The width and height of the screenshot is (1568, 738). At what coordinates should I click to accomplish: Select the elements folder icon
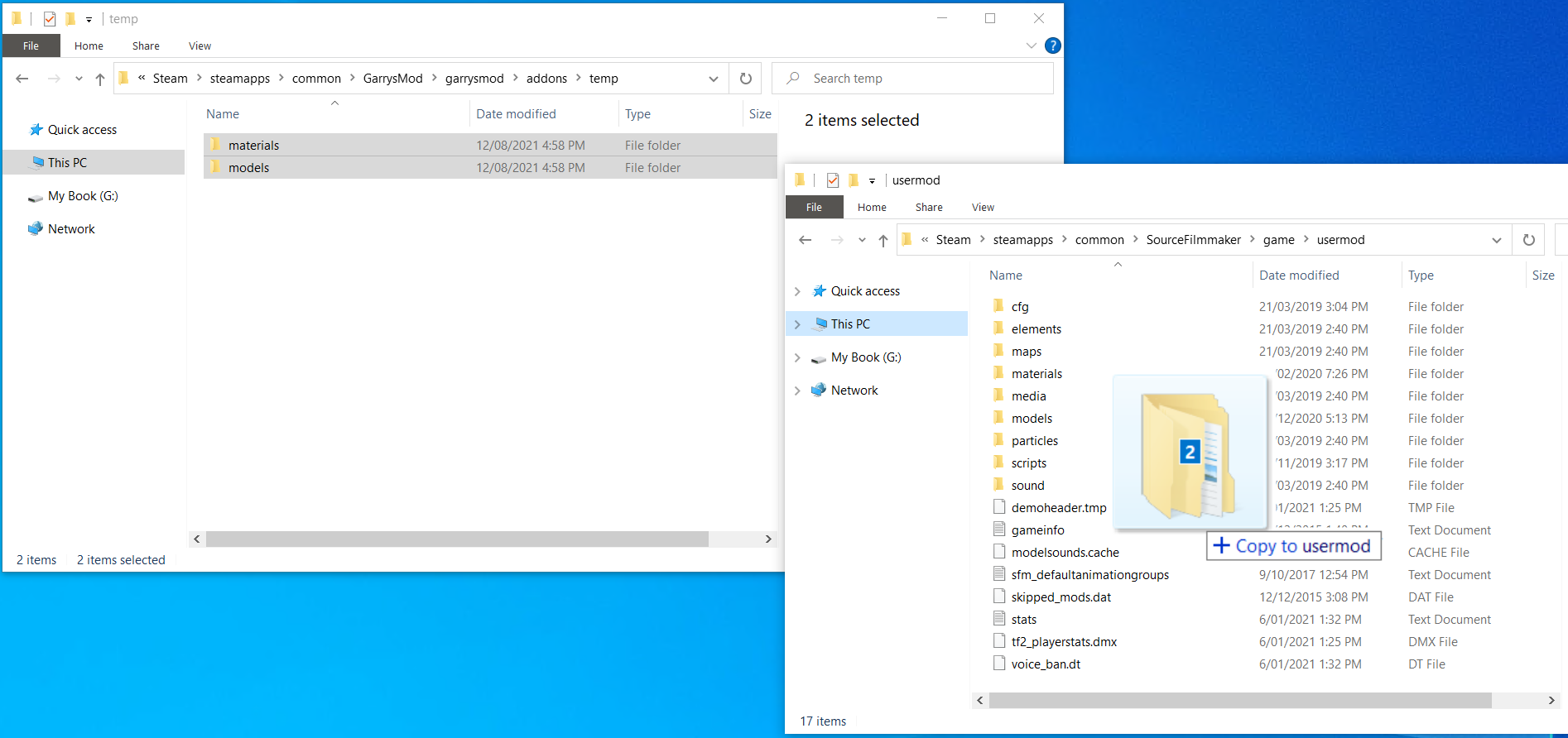pos(998,328)
